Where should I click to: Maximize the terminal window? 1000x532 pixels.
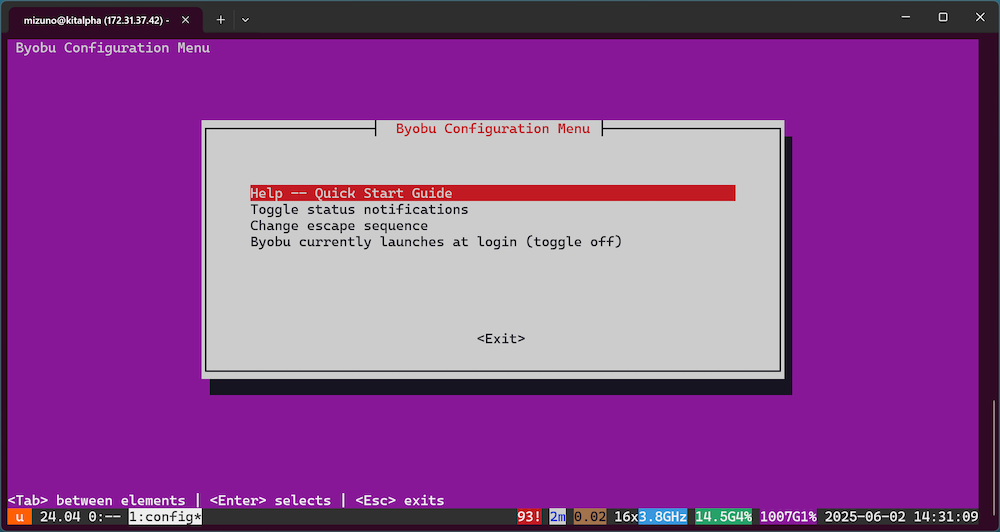coord(943,18)
